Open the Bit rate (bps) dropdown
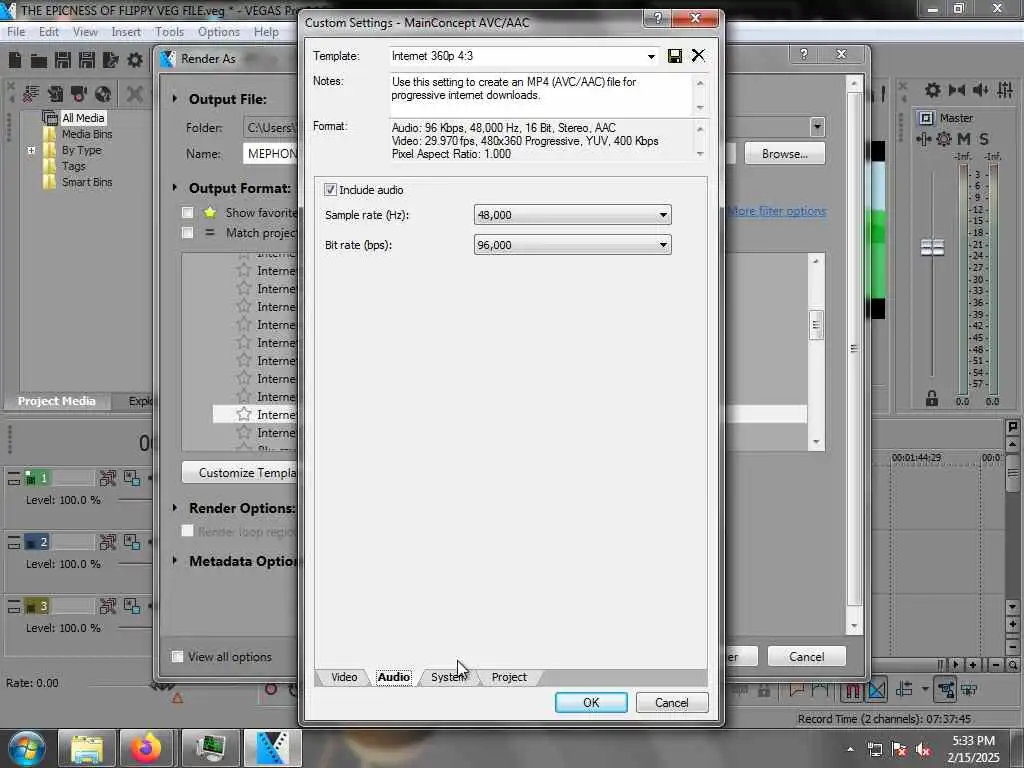 (572, 245)
